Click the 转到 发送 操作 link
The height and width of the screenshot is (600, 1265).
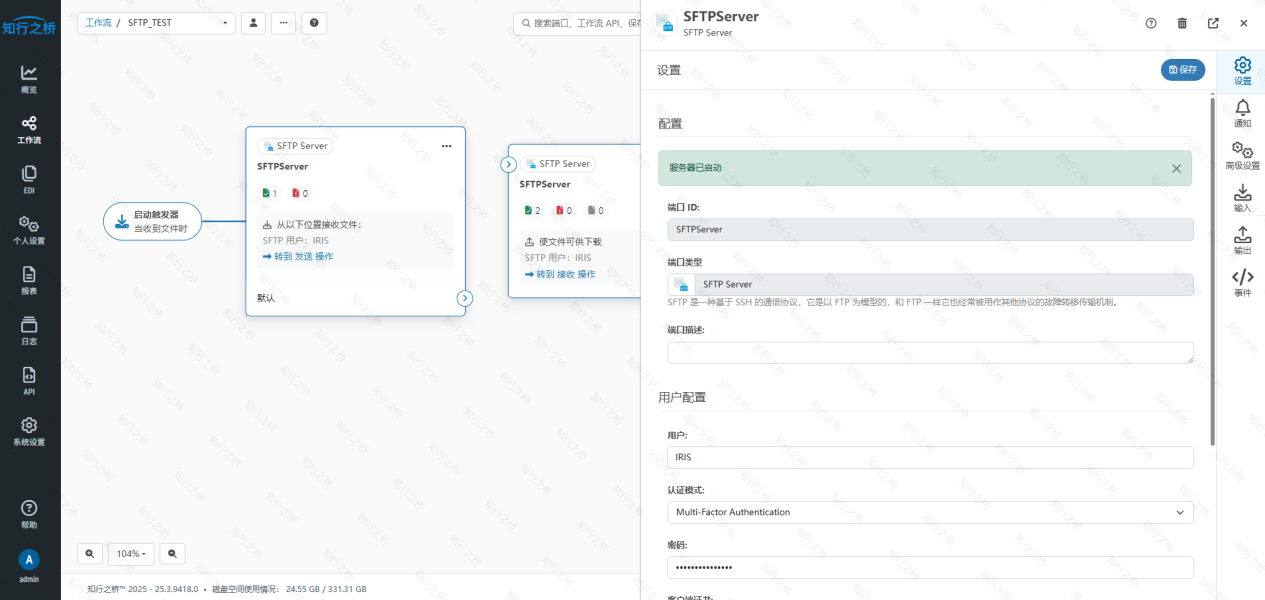(x=298, y=257)
